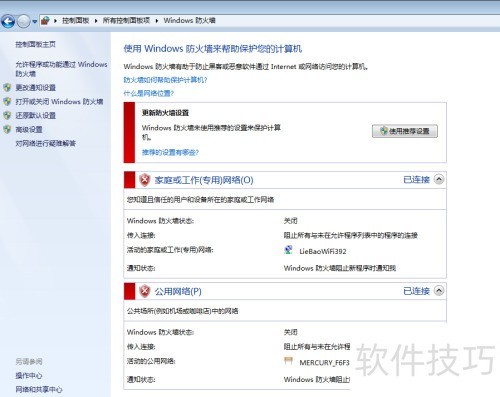Image resolution: width=500 pixels, height=397 pixels.
Task: Click red shield icon for 家庭或工作 network
Action: click(145, 180)
